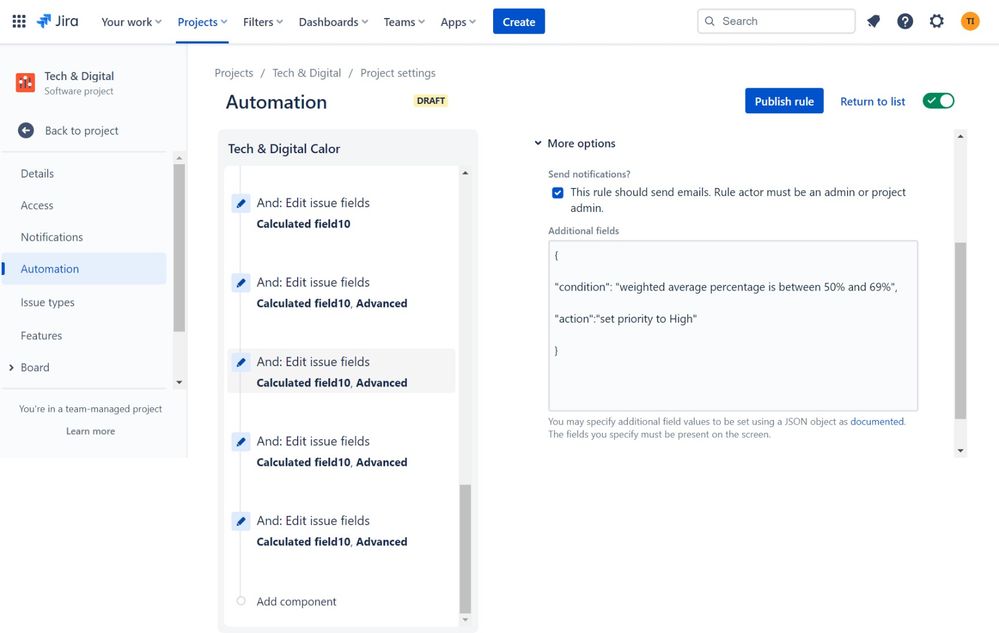Screen dimensions: 999x633
Task: Click inside the Search field
Action: point(776,20)
